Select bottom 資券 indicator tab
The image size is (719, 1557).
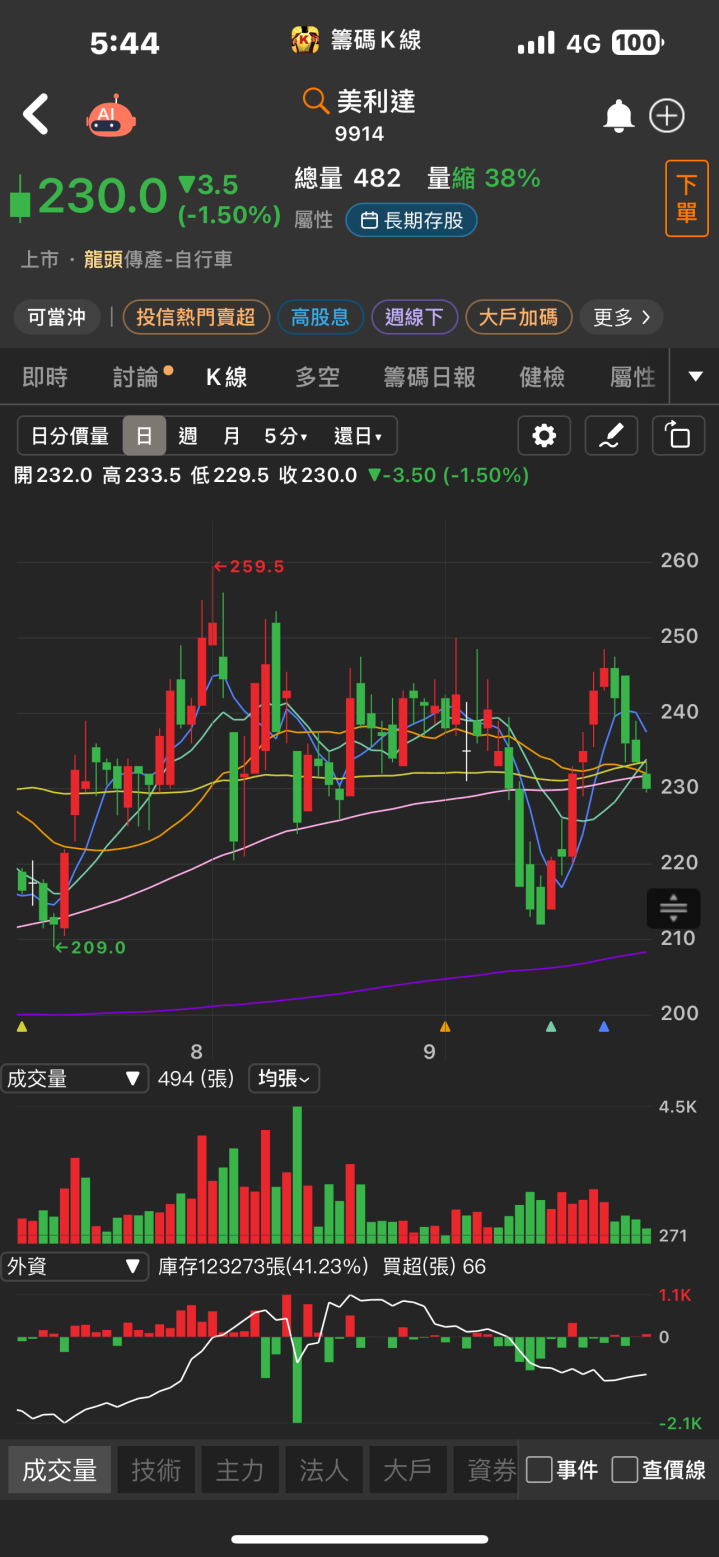(486, 1469)
